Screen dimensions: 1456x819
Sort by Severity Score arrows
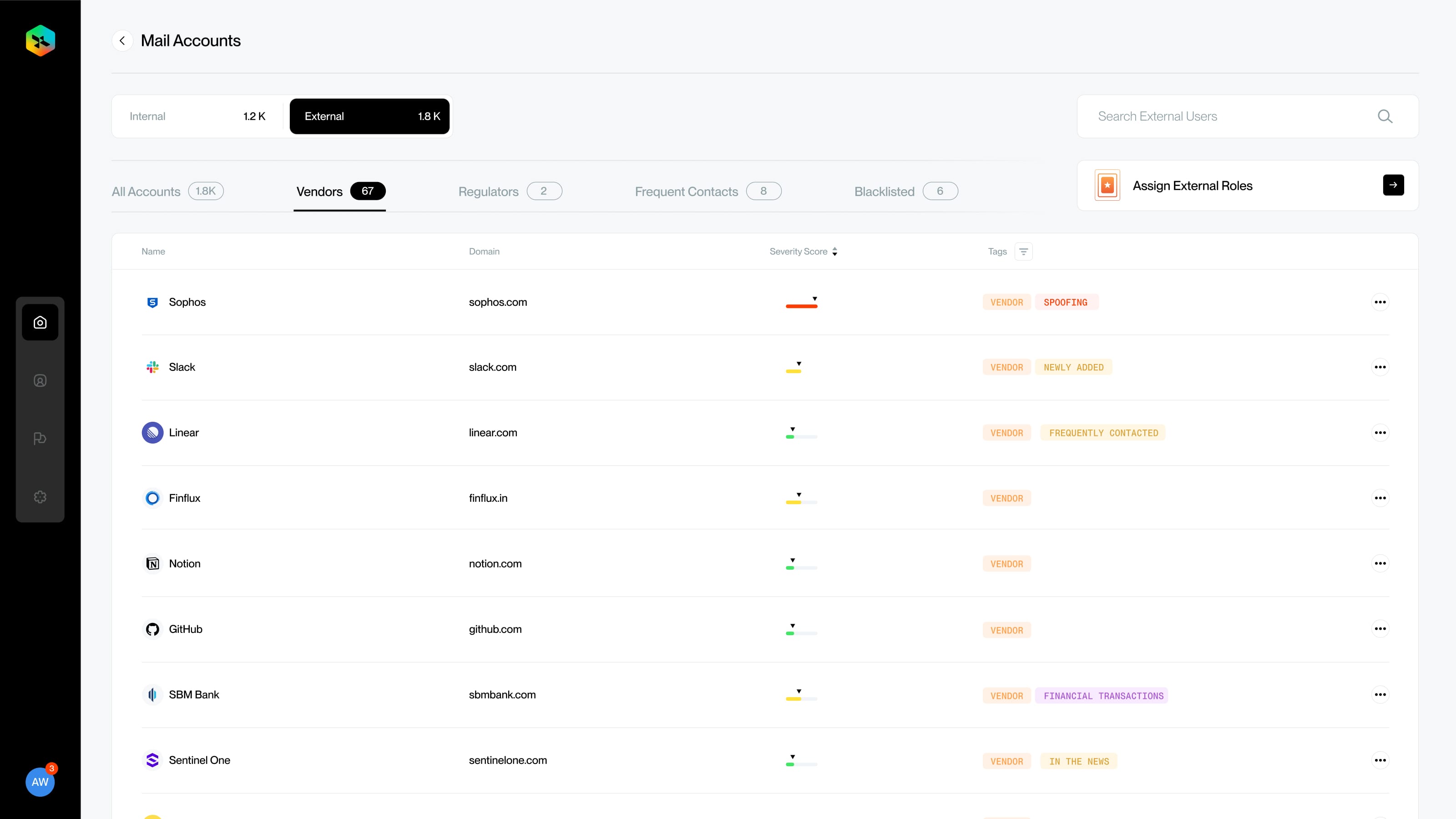pyautogui.click(x=835, y=252)
